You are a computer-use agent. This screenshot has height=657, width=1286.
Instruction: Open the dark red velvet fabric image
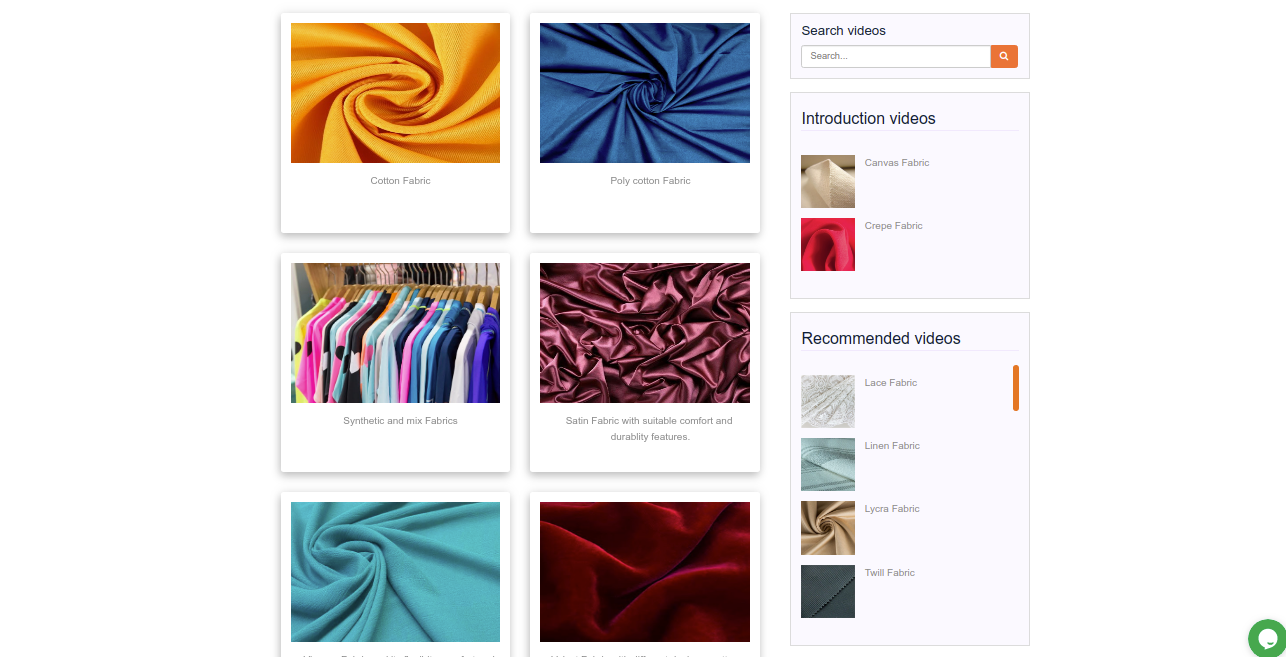point(645,572)
